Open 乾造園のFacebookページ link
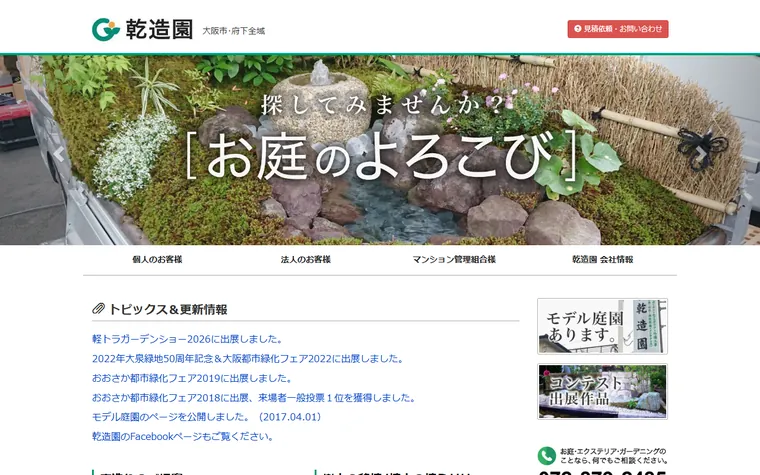Image resolution: width=760 pixels, height=475 pixels. (x=183, y=436)
